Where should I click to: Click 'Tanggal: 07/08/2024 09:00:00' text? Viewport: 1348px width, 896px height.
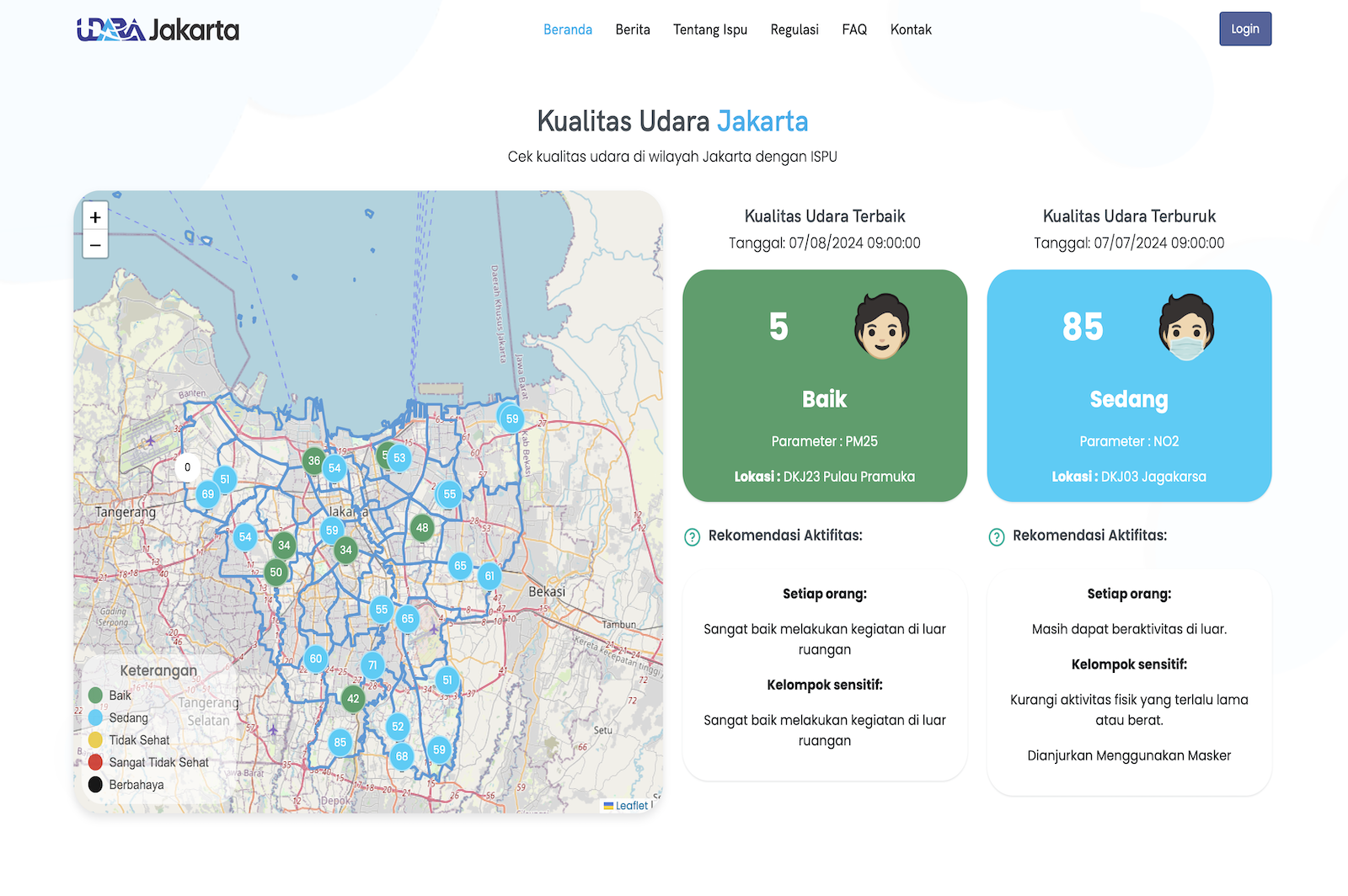(x=825, y=243)
